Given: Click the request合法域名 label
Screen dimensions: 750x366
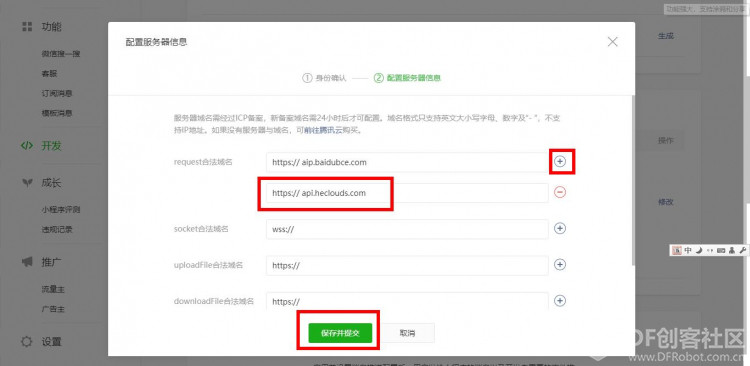Looking at the screenshot, I should [203, 162].
